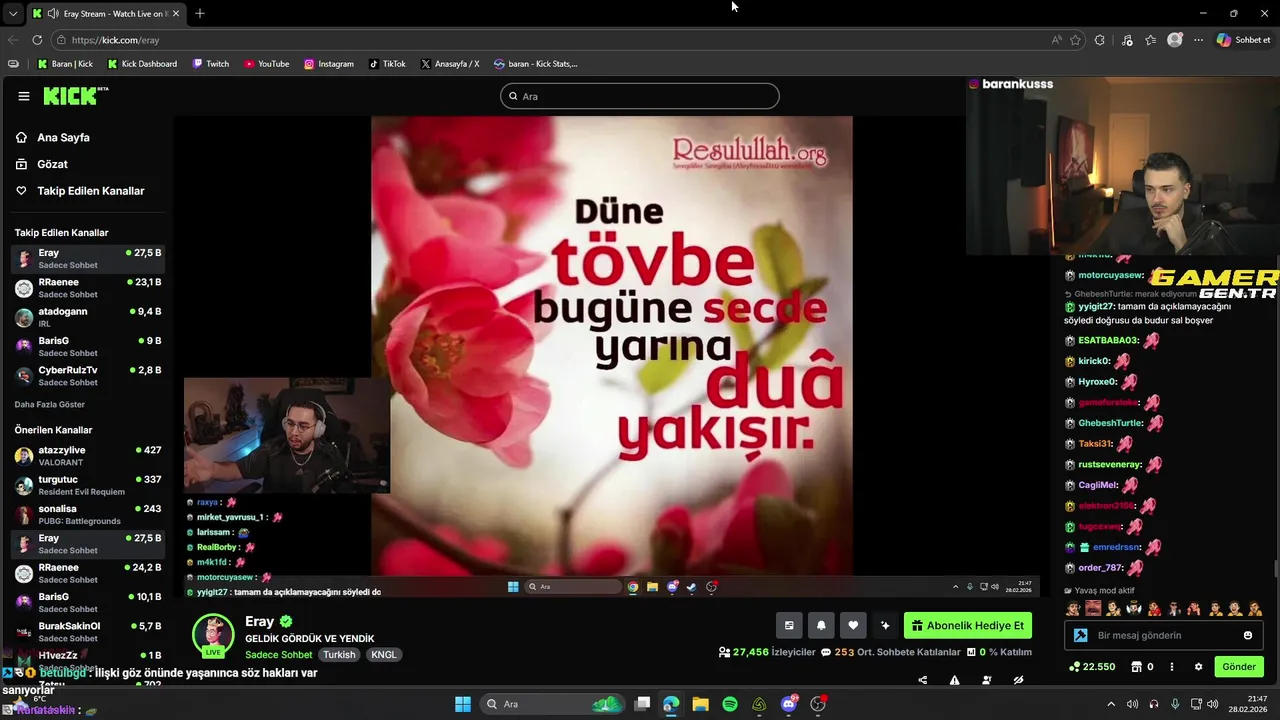Open RRaenee channel with 23,1 B viewers
This screenshot has height=720, width=1280.
[88, 288]
